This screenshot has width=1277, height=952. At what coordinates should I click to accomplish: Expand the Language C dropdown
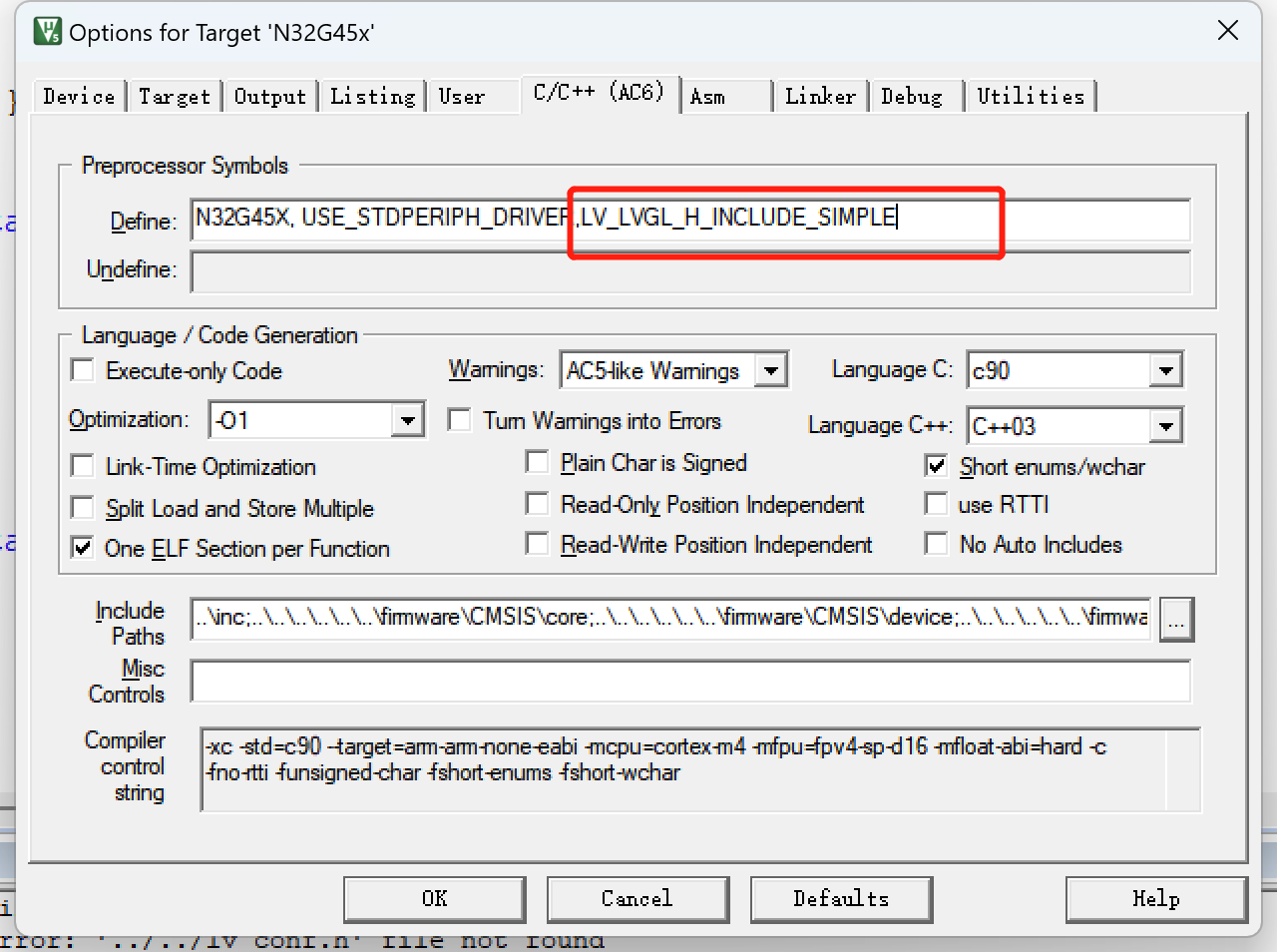pos(1165,370)
